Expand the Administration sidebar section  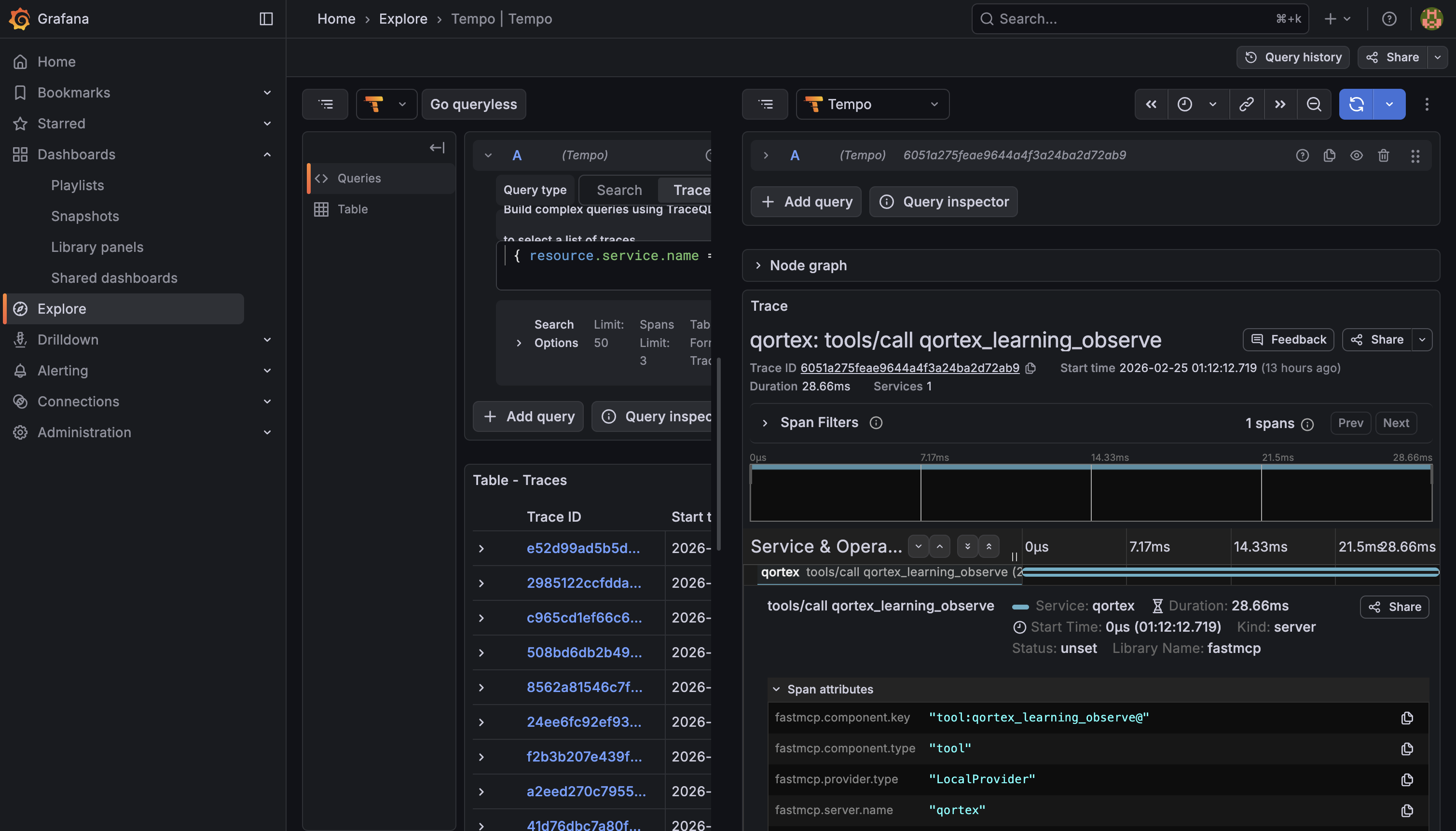267,432
